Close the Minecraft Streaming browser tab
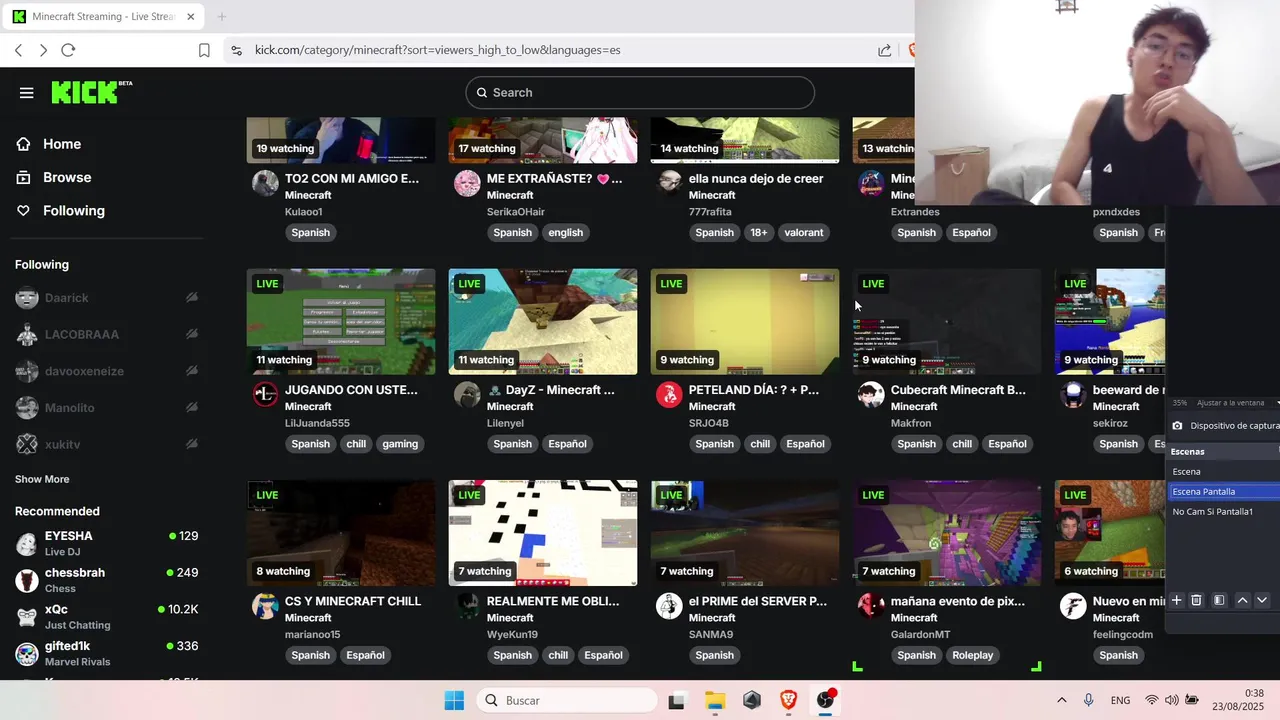 point(190,17)
